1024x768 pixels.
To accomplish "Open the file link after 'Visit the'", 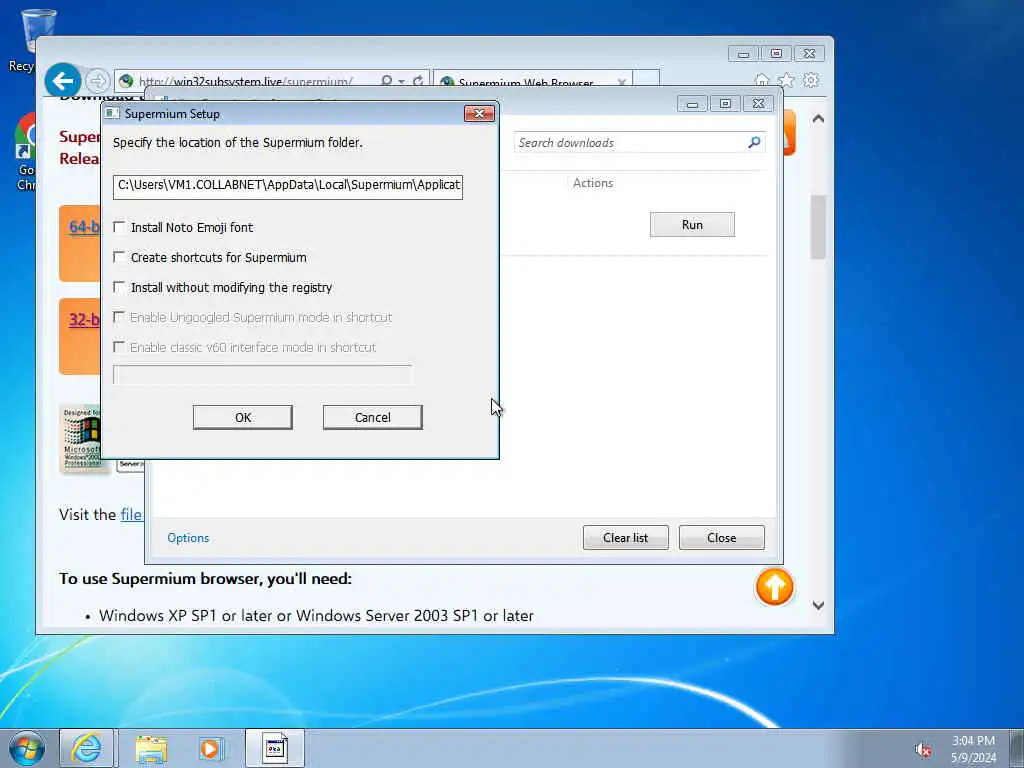I will pos(131,515).
